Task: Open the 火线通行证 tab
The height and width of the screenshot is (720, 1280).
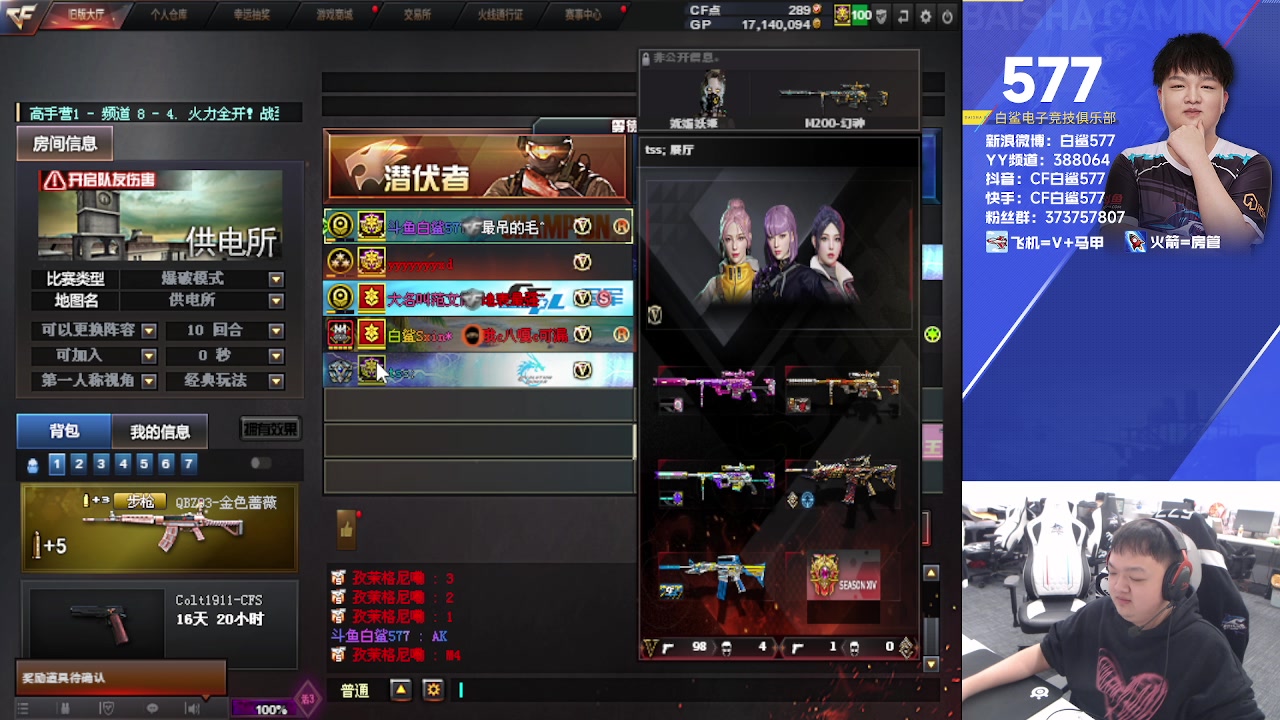Action: coord(500,14)
